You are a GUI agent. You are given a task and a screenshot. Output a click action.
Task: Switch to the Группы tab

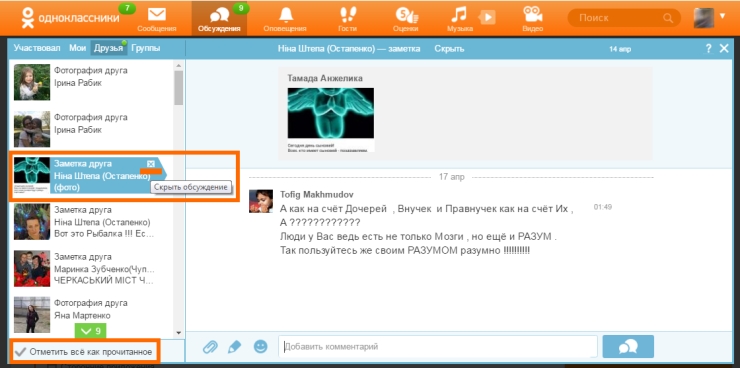tap(146, 48)
